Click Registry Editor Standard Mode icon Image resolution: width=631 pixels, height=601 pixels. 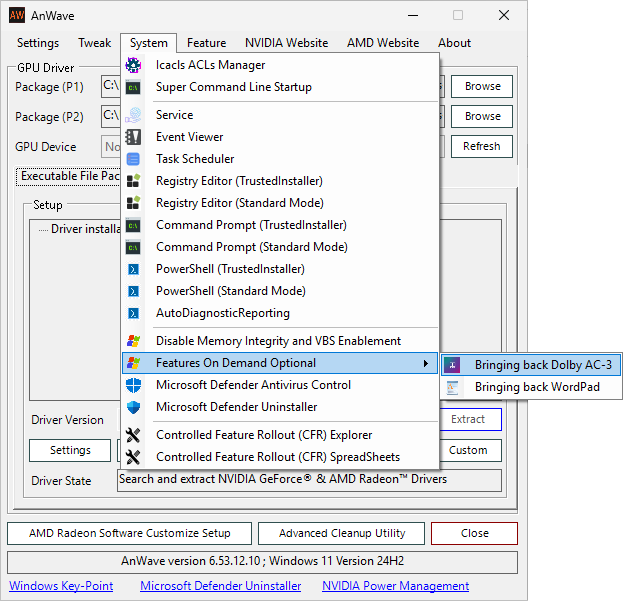tap(133, 203)
